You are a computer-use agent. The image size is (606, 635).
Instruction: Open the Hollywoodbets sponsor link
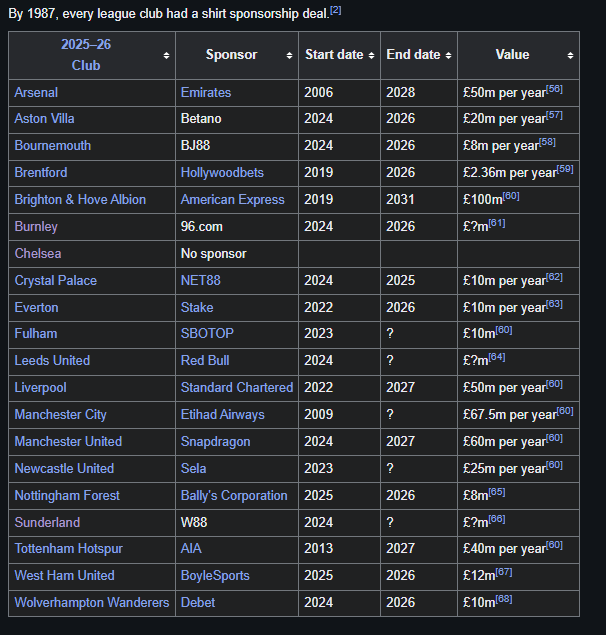222,173
